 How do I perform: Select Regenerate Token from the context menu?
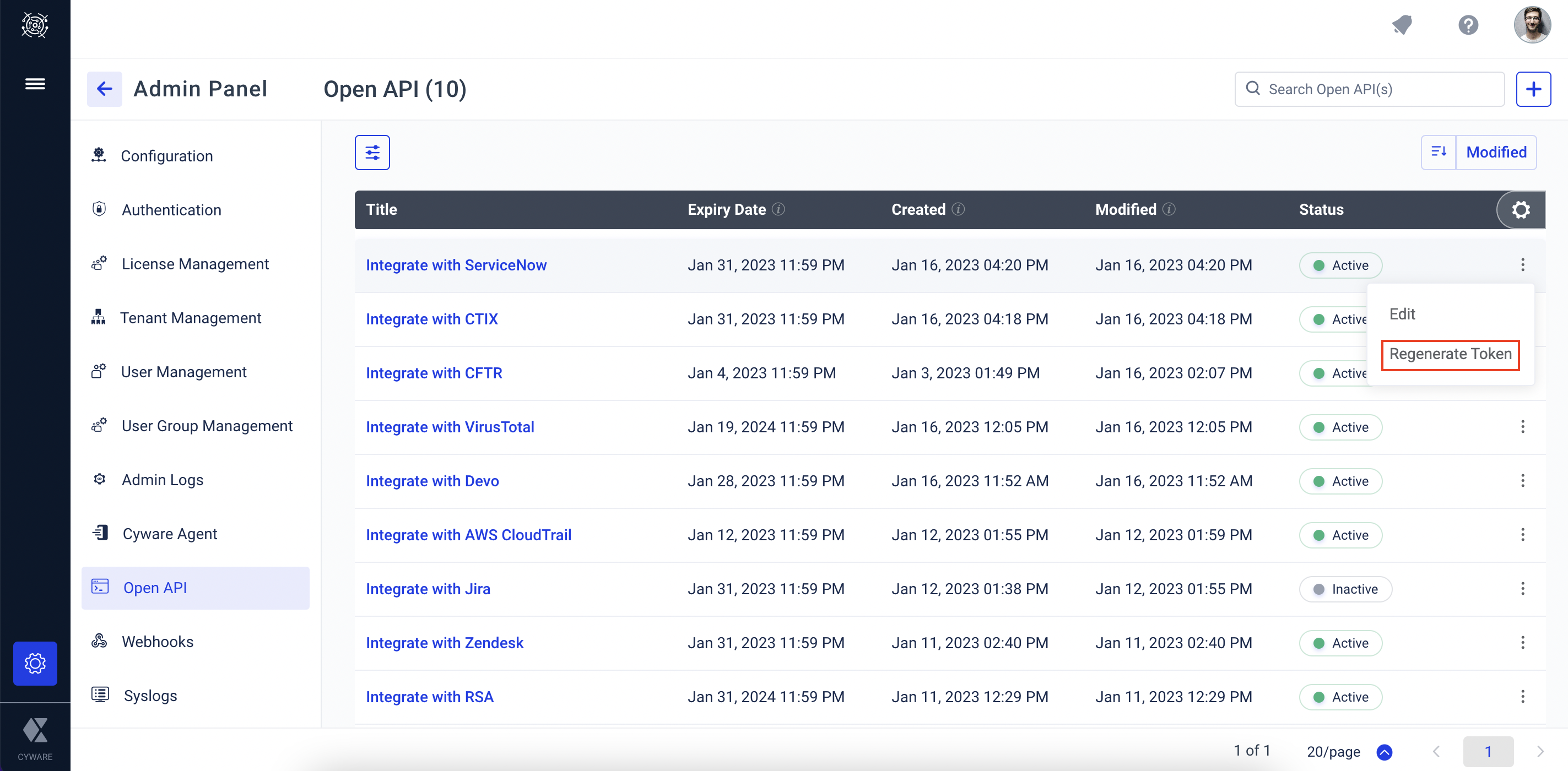point(1450,354)
